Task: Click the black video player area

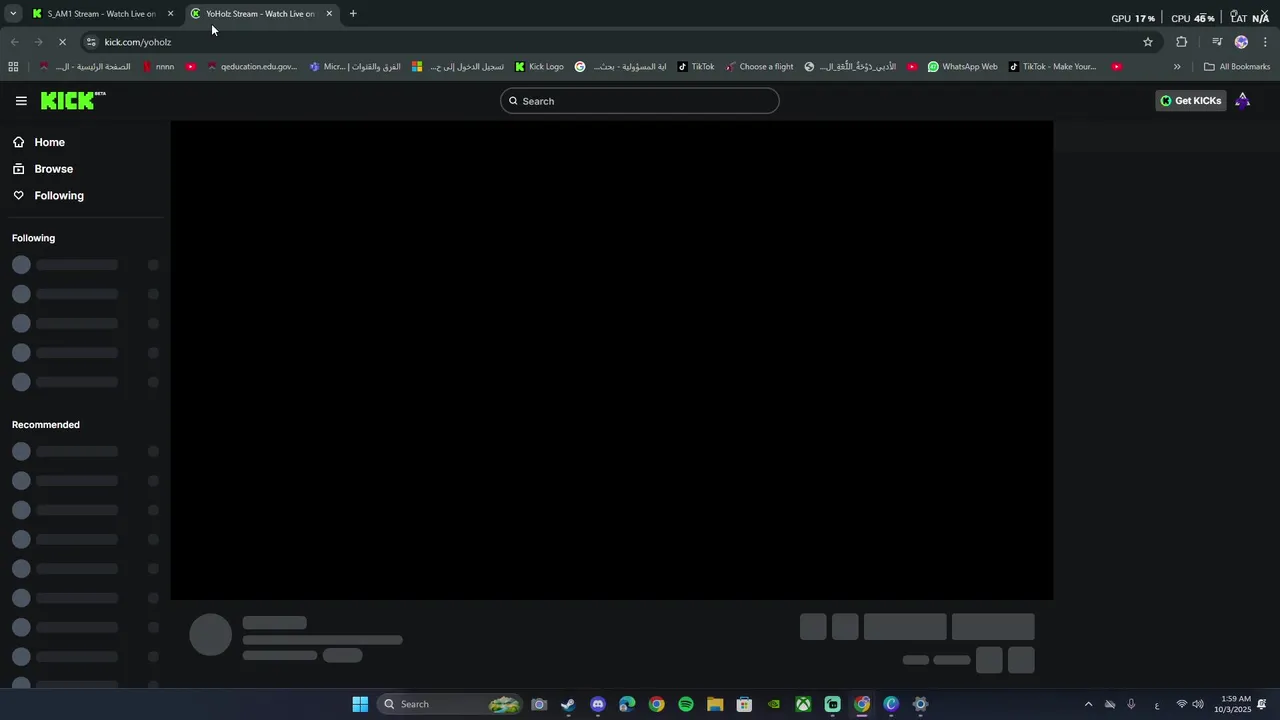Action: tap(612, 360)
